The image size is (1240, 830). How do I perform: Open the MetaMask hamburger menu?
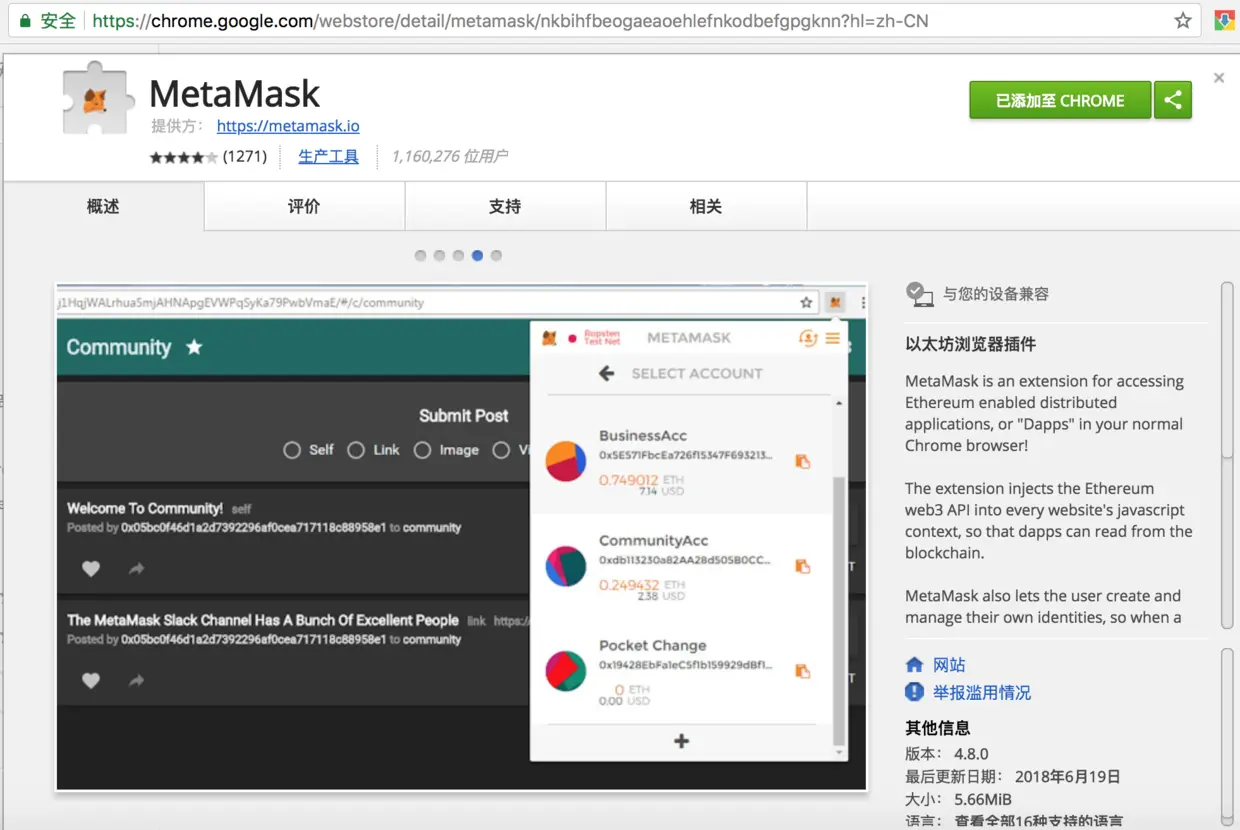(x=832, y=338)
